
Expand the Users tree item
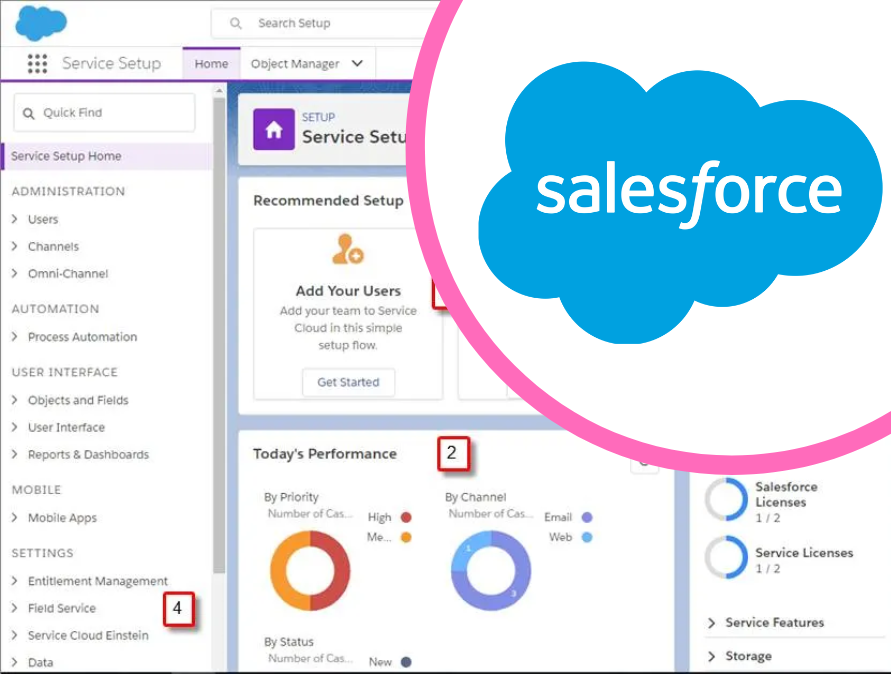coord(15,219)
